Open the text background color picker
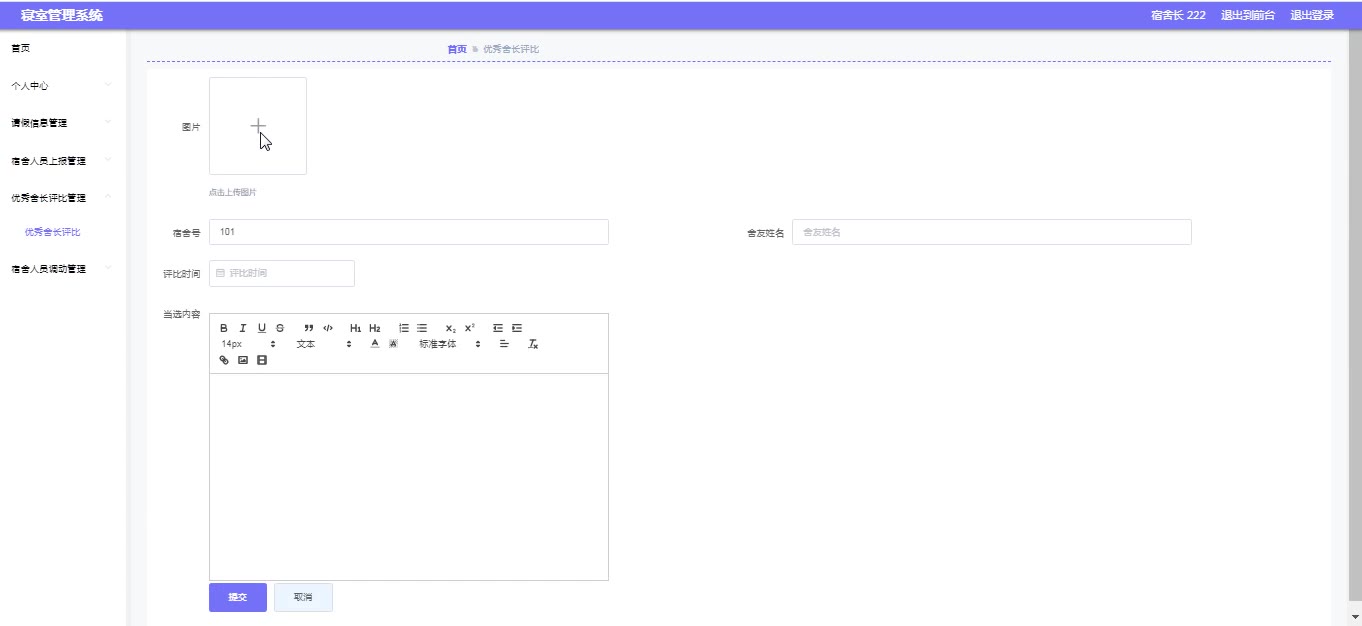Image resolution: width=1362 pixels, height=626 pixels. [x=393, y=344]
